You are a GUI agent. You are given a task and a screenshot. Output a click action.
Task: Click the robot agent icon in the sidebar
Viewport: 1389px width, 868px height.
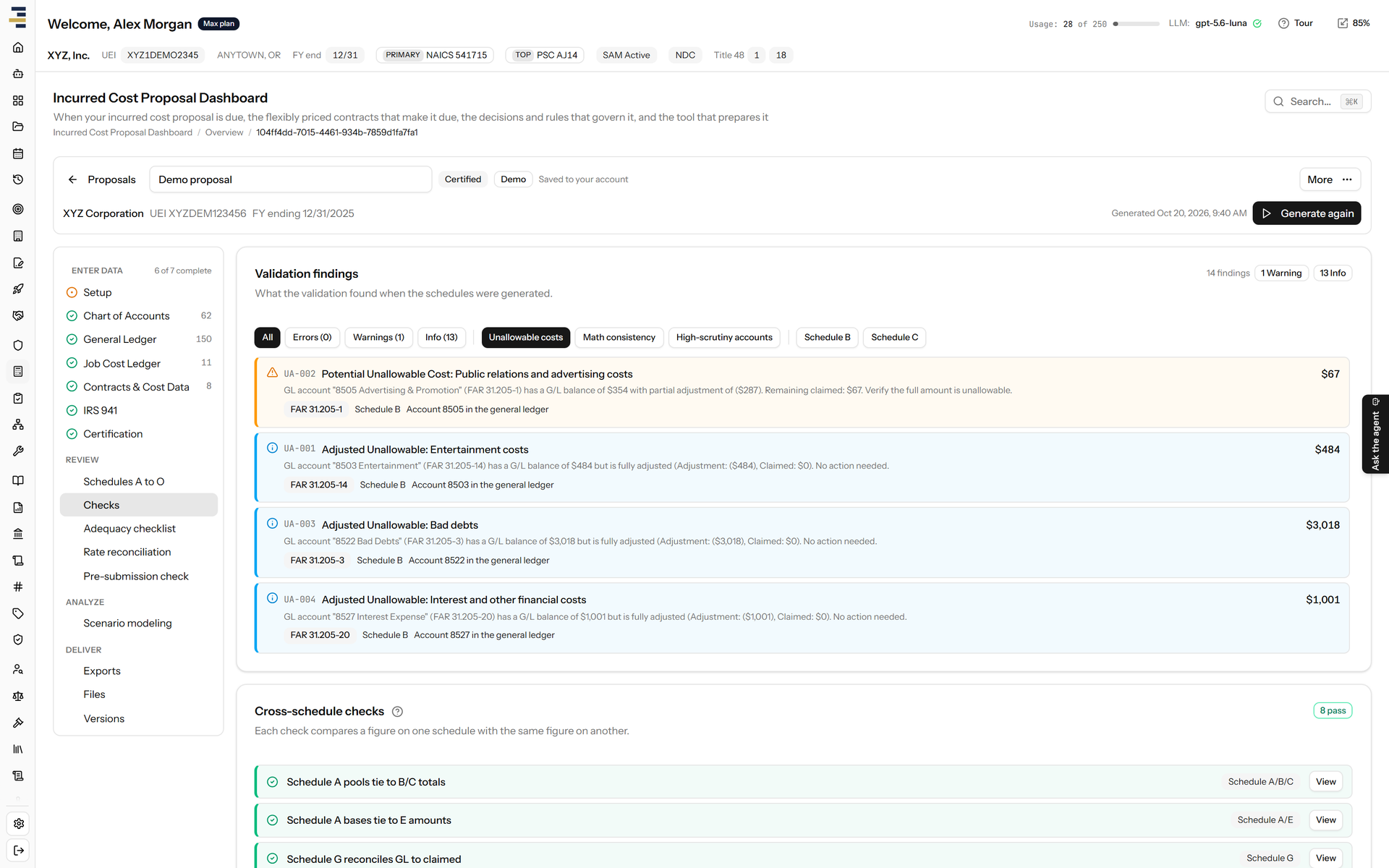(x=18, y=74)
